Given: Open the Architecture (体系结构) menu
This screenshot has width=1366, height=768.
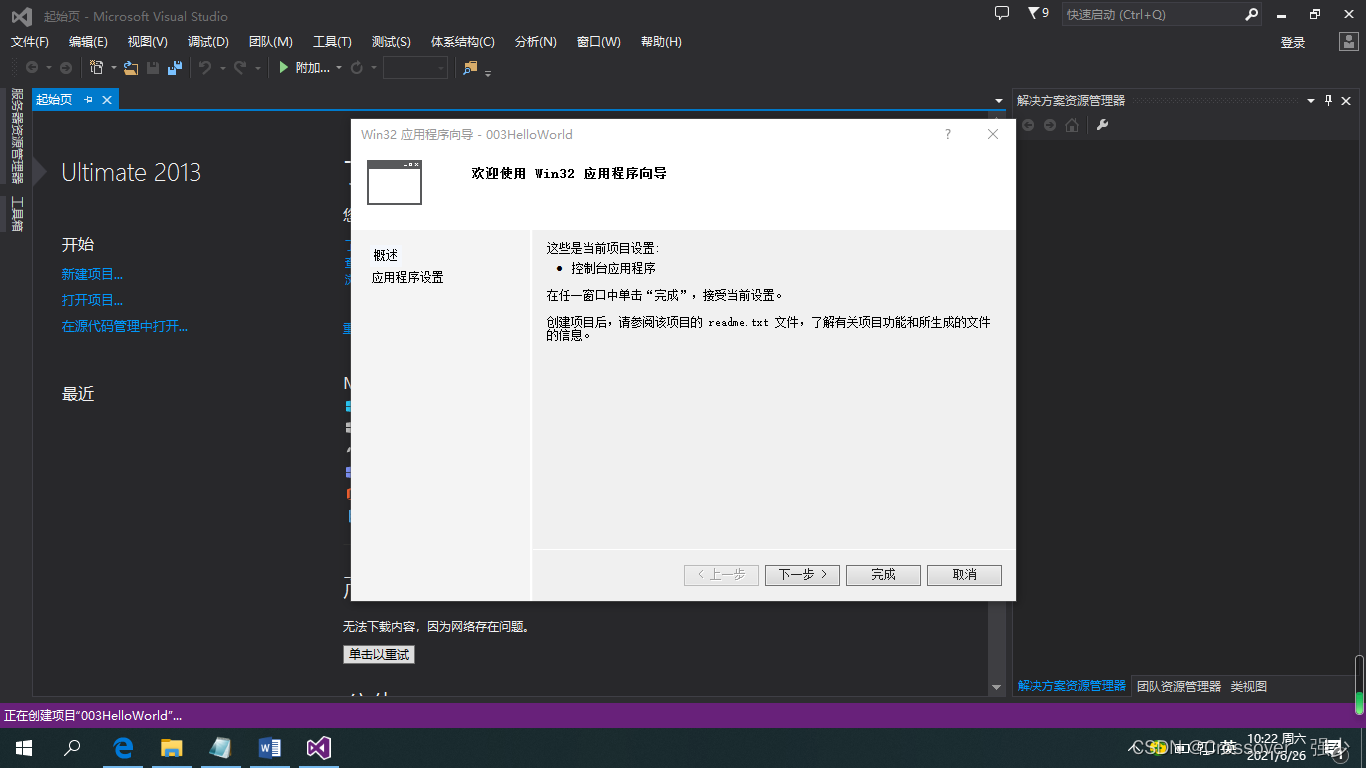Looking at the screenshot, I should tap(463, 42).
